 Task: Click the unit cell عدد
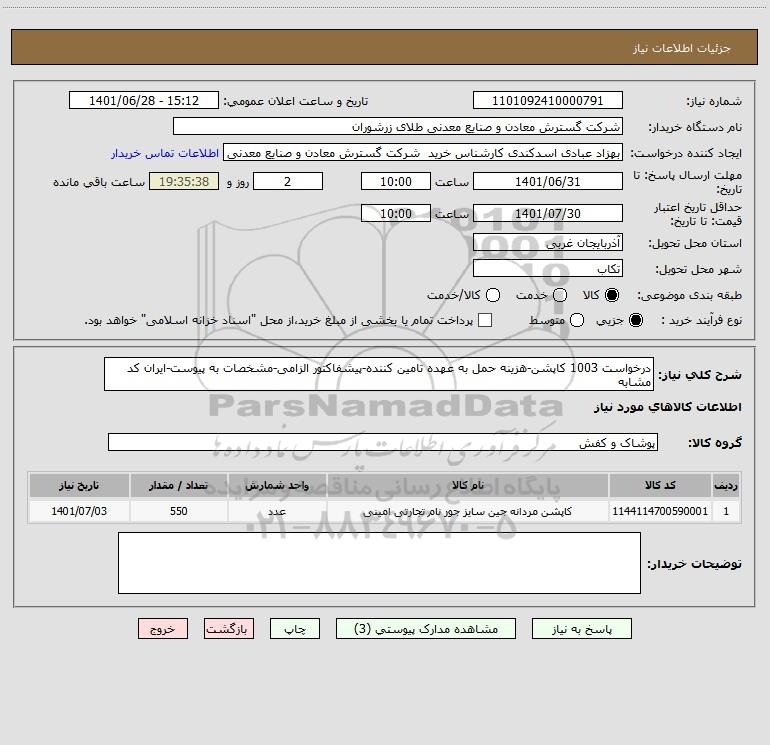(277, 511)
